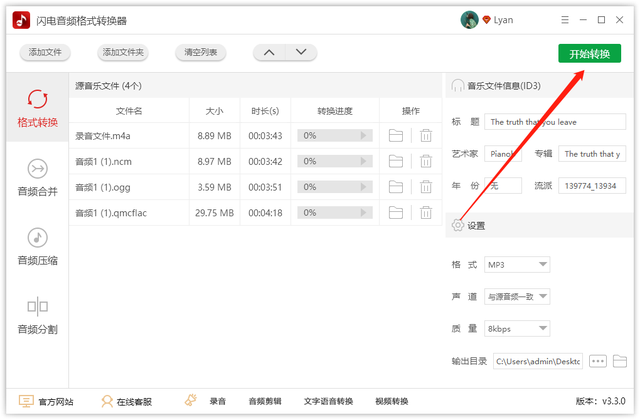640x420 pixels.
Task: Move selected file up with up arrow
Action: coord(269,52)
